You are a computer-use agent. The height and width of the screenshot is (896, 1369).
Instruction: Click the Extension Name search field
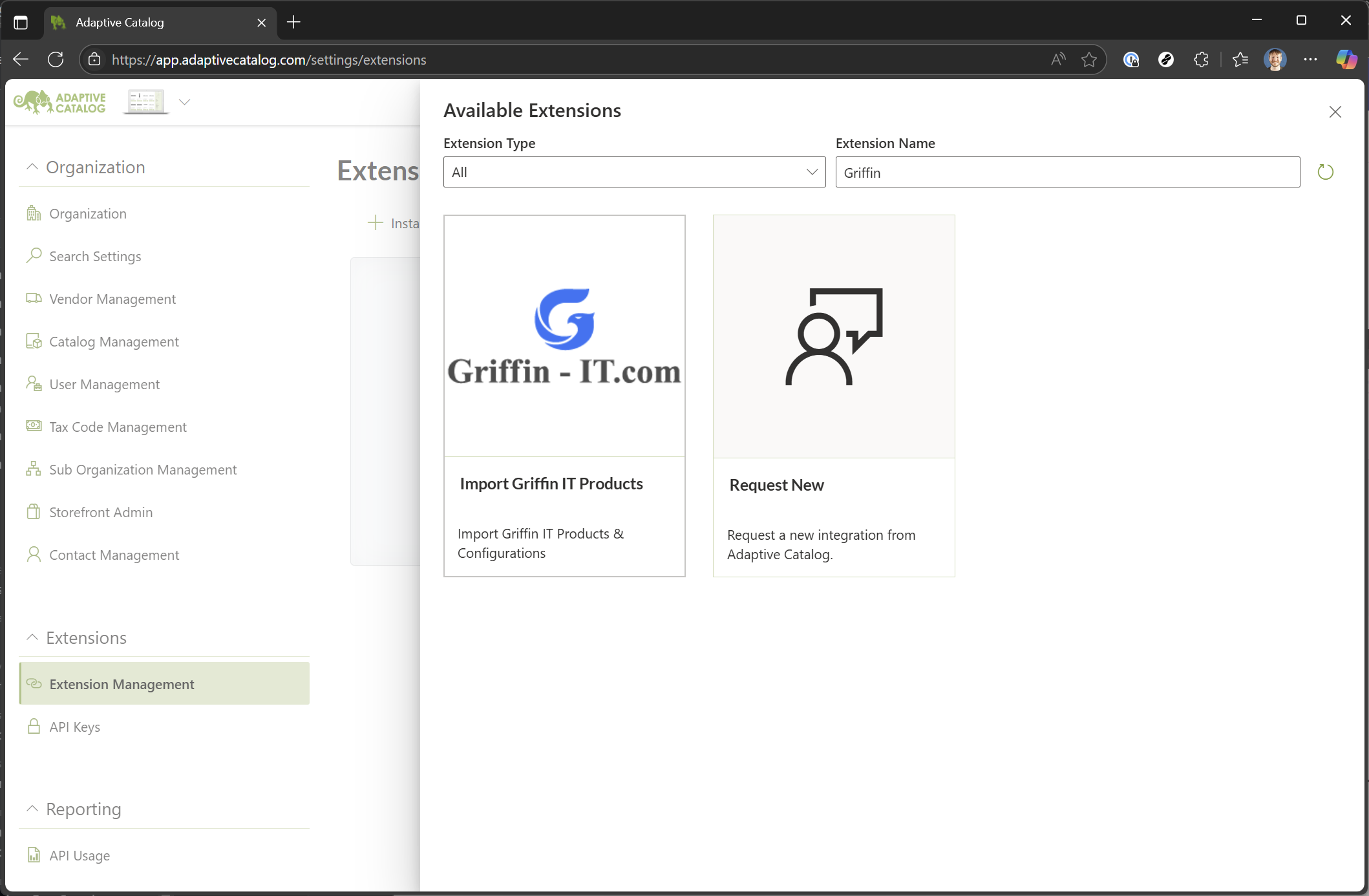(x=1067, y=172)
